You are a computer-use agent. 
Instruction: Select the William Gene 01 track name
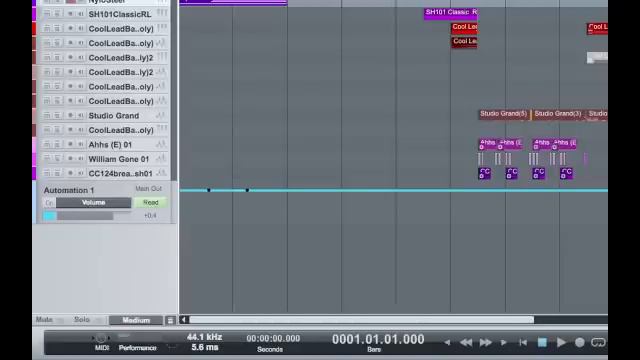pyautogui.click(x=119, y=159)
